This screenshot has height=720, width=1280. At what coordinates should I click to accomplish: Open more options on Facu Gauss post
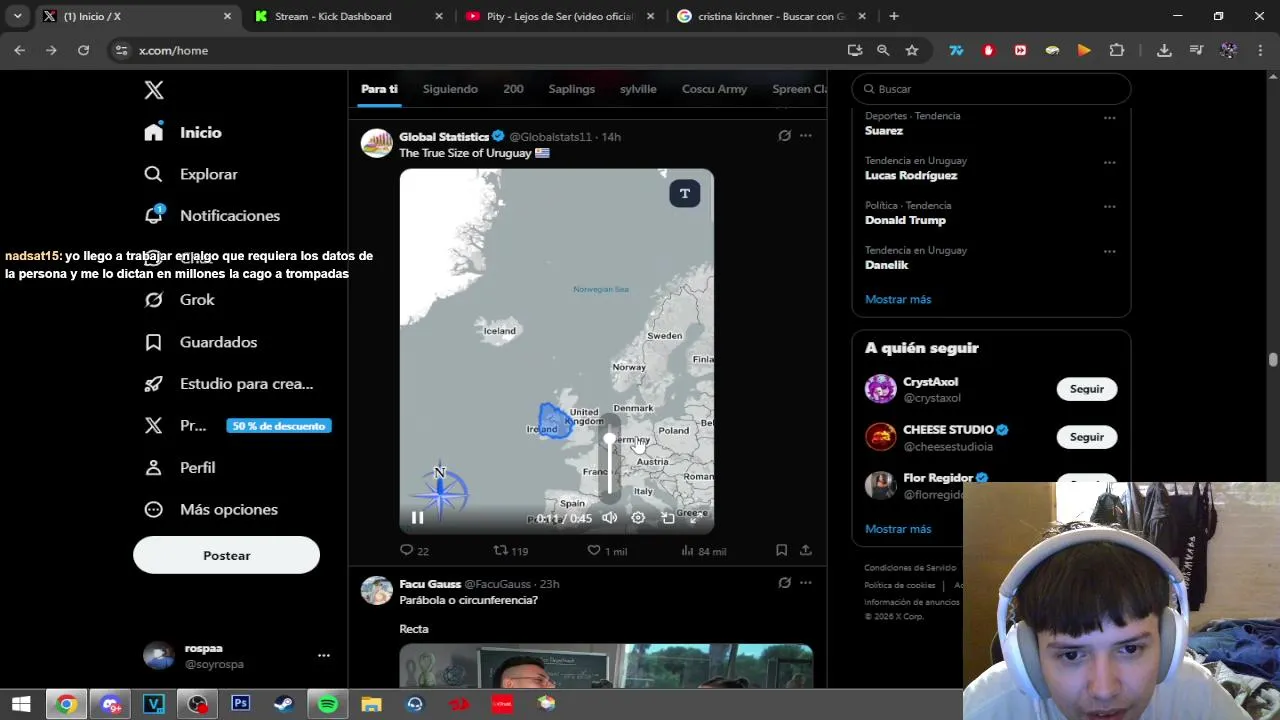pos(806,583)
